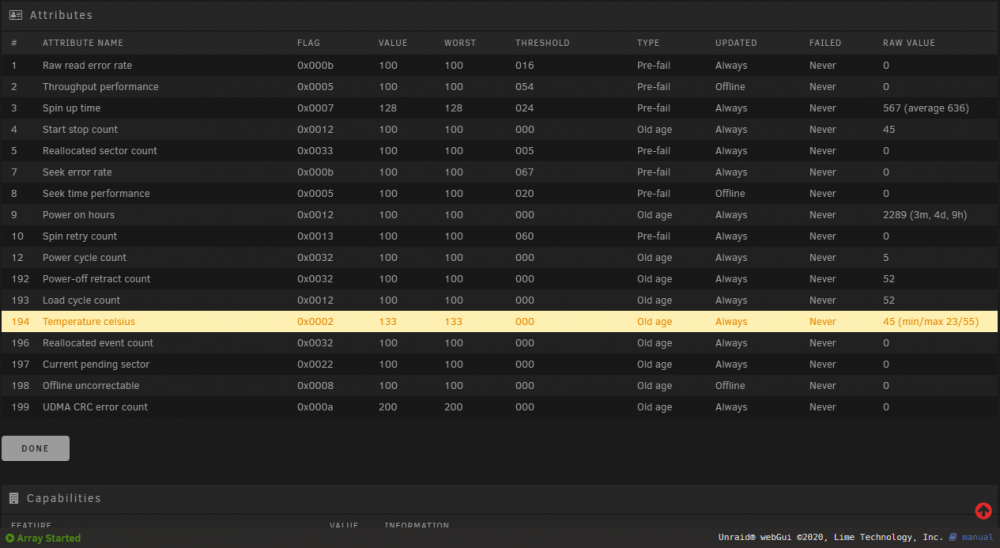The height and width of the screenshot is (548, 1000).
Task: Click the Unraid webGui copyright text
Action: [x=831, y=537]
